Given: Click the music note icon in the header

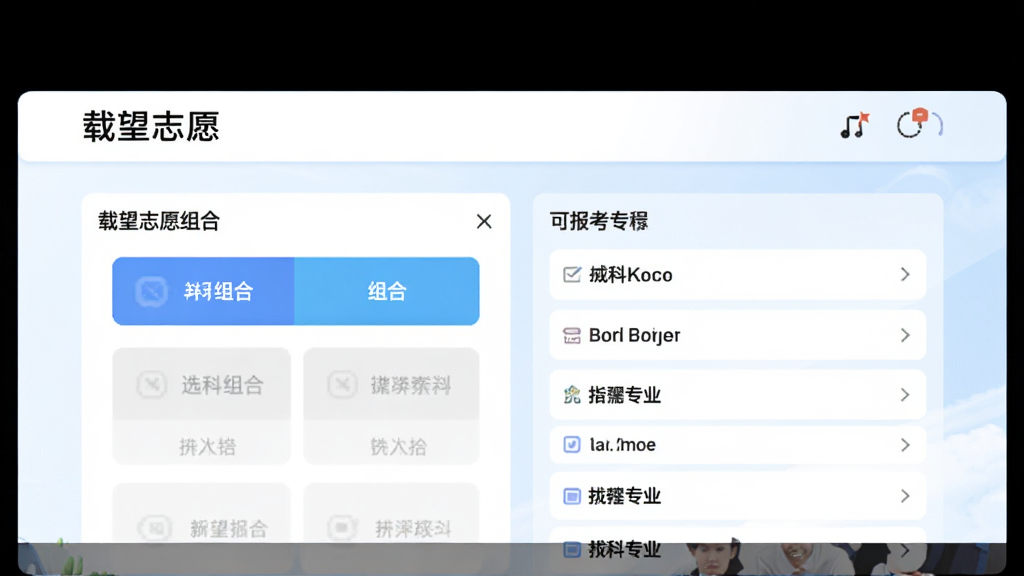Looking at the screenshot, I should 854,125.
